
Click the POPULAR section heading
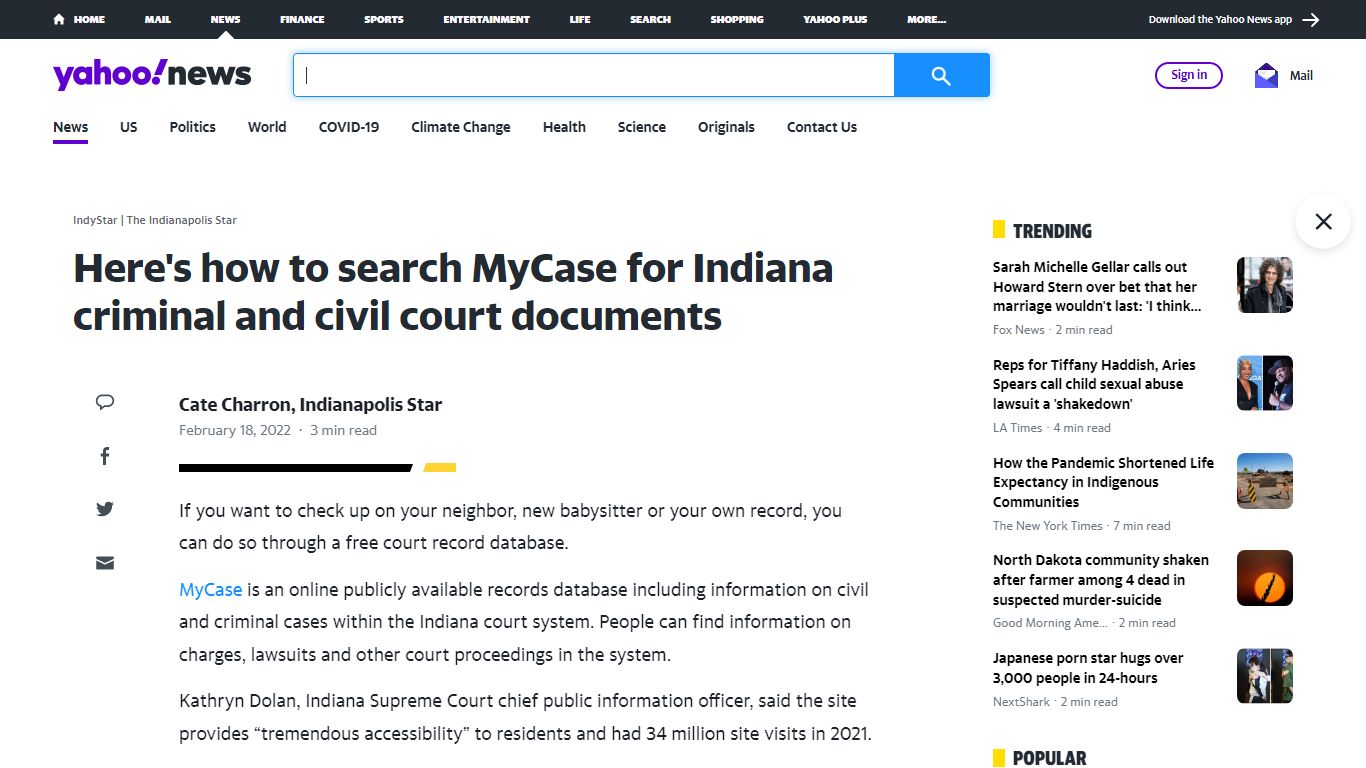coord(1049,758)
